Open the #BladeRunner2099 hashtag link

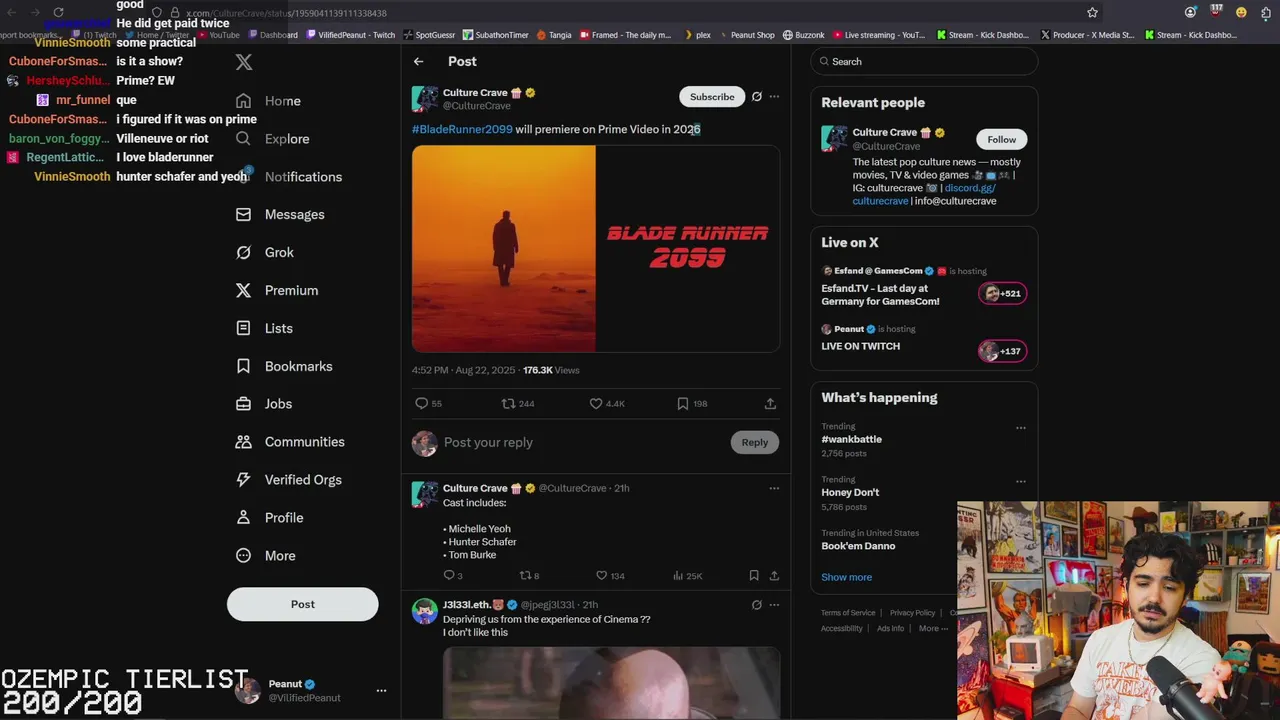pyautogui.click(x=462, y=129)
